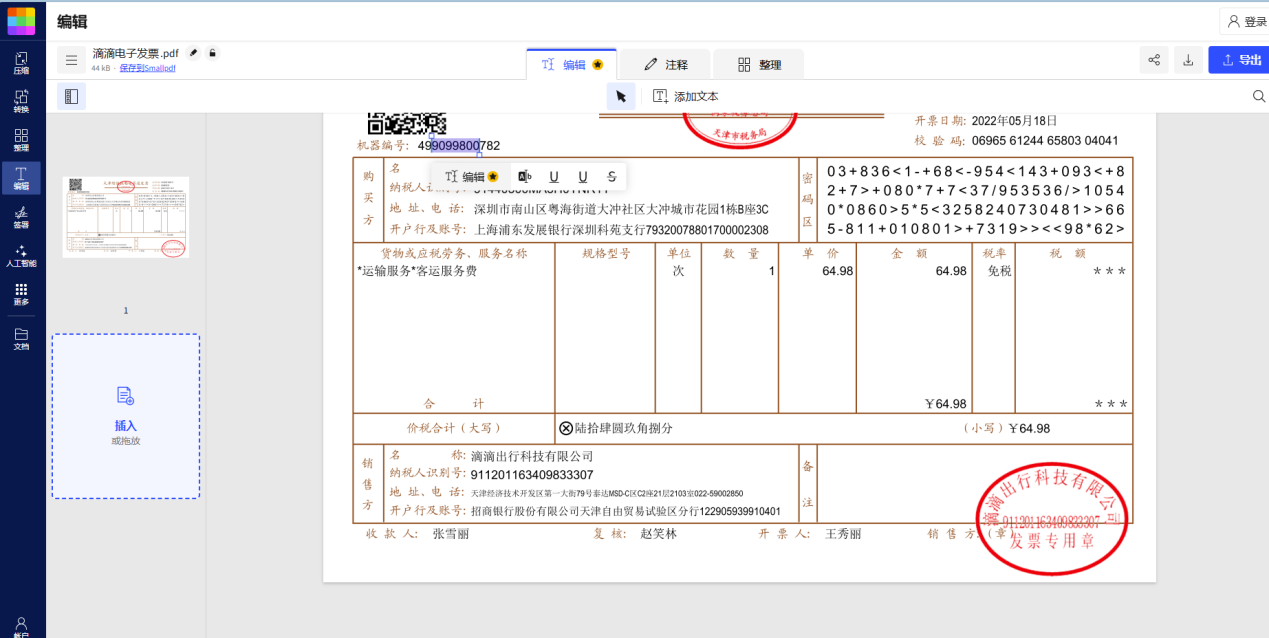Image resolution: width=1269 pixels, height=638 pixels.
Task: Click the check code 06965 61244 65803 04041
Action: tap(1045, 140)
